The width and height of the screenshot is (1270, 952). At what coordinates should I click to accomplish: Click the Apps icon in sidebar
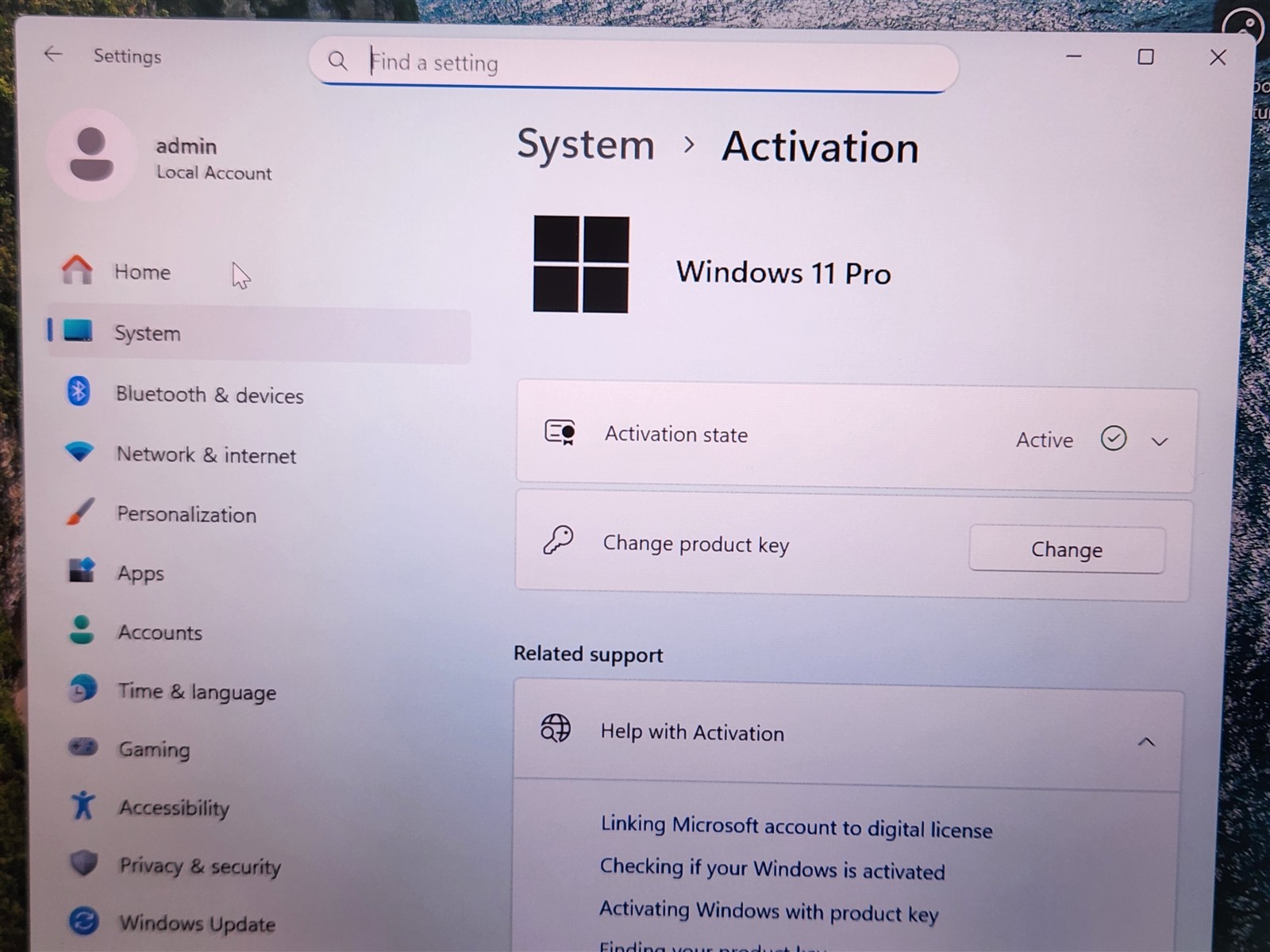81,570
